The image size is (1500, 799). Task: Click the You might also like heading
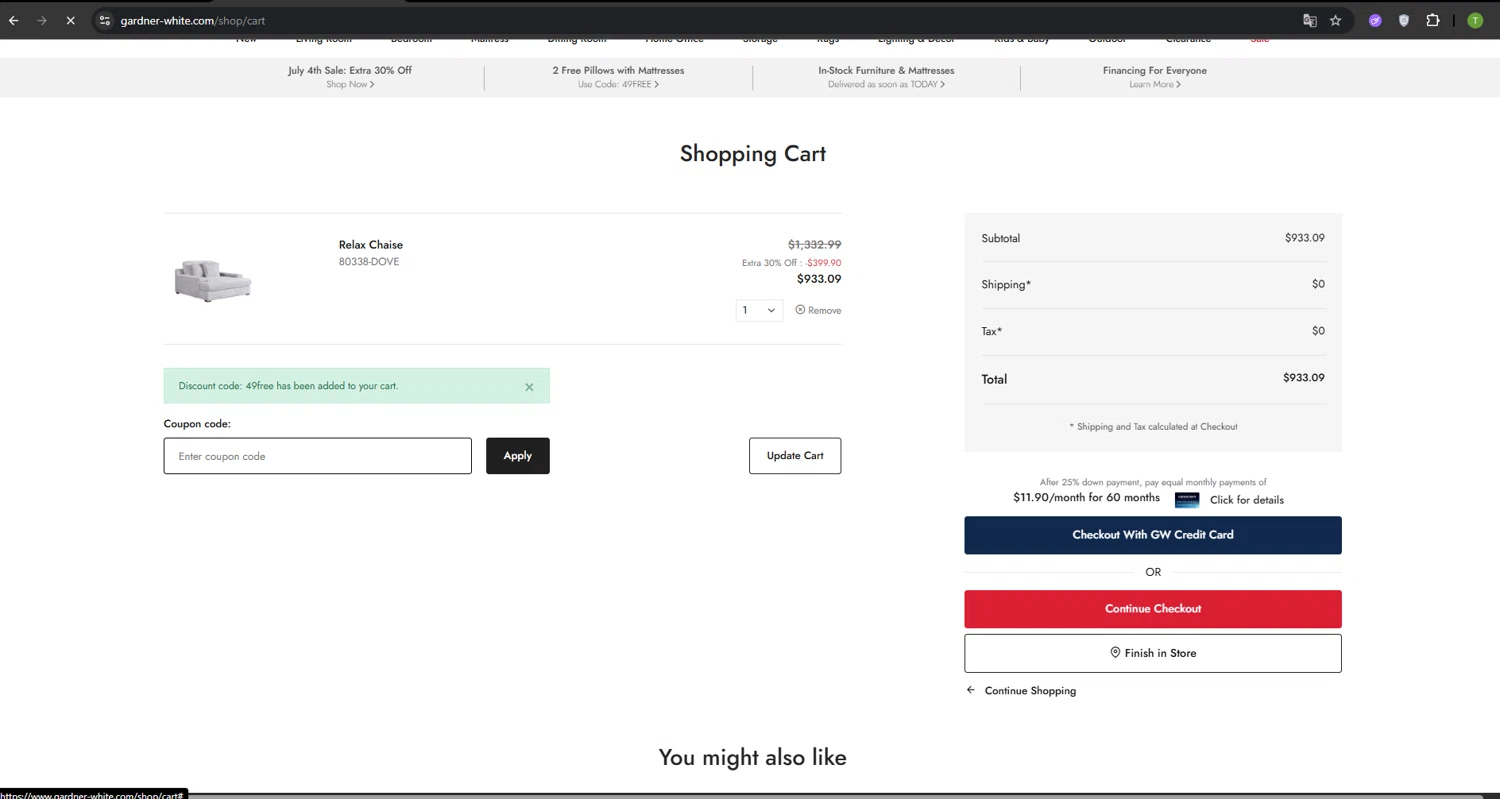tap(753, 758)
